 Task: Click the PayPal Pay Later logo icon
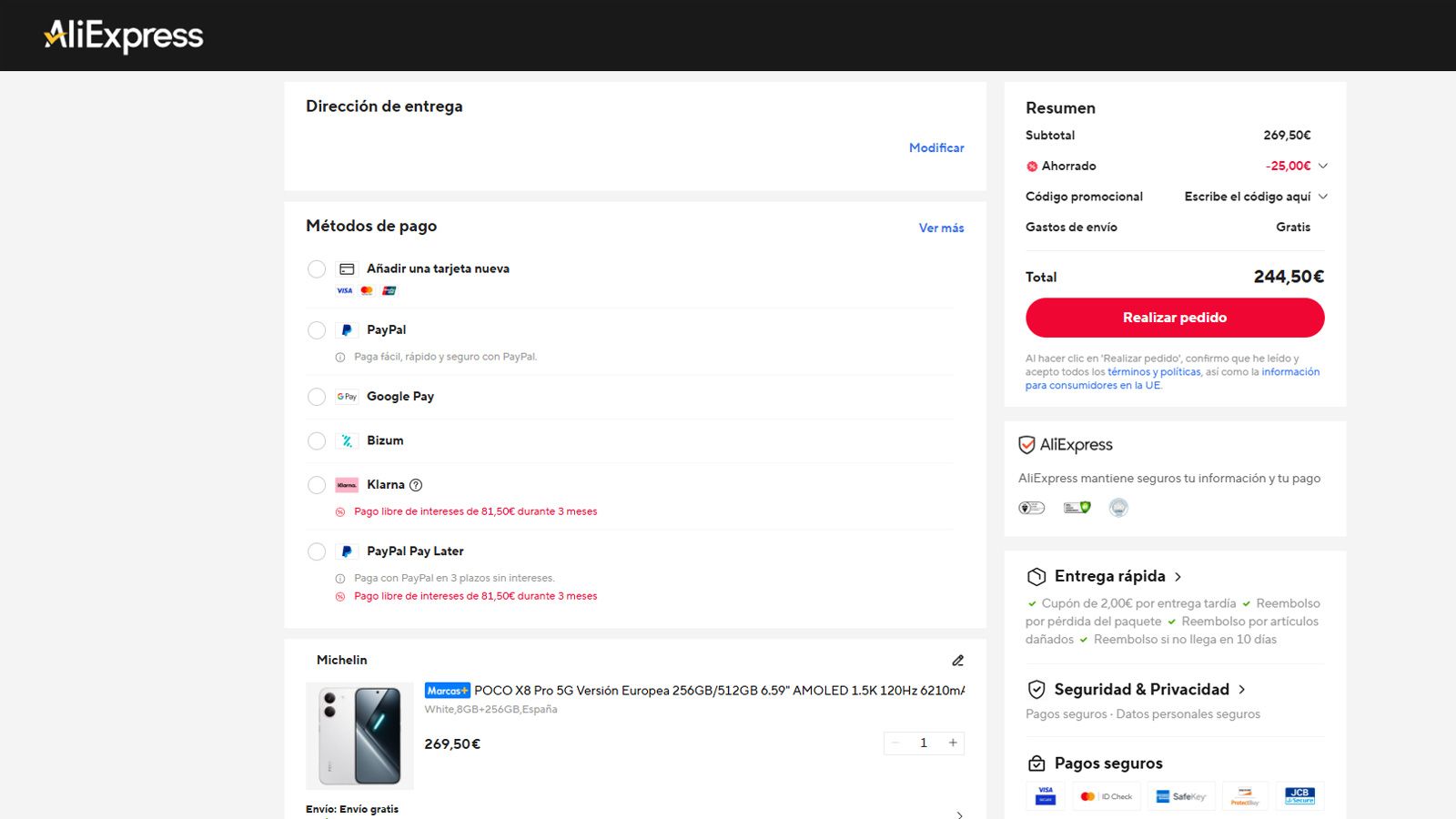(x=347, y=551)
